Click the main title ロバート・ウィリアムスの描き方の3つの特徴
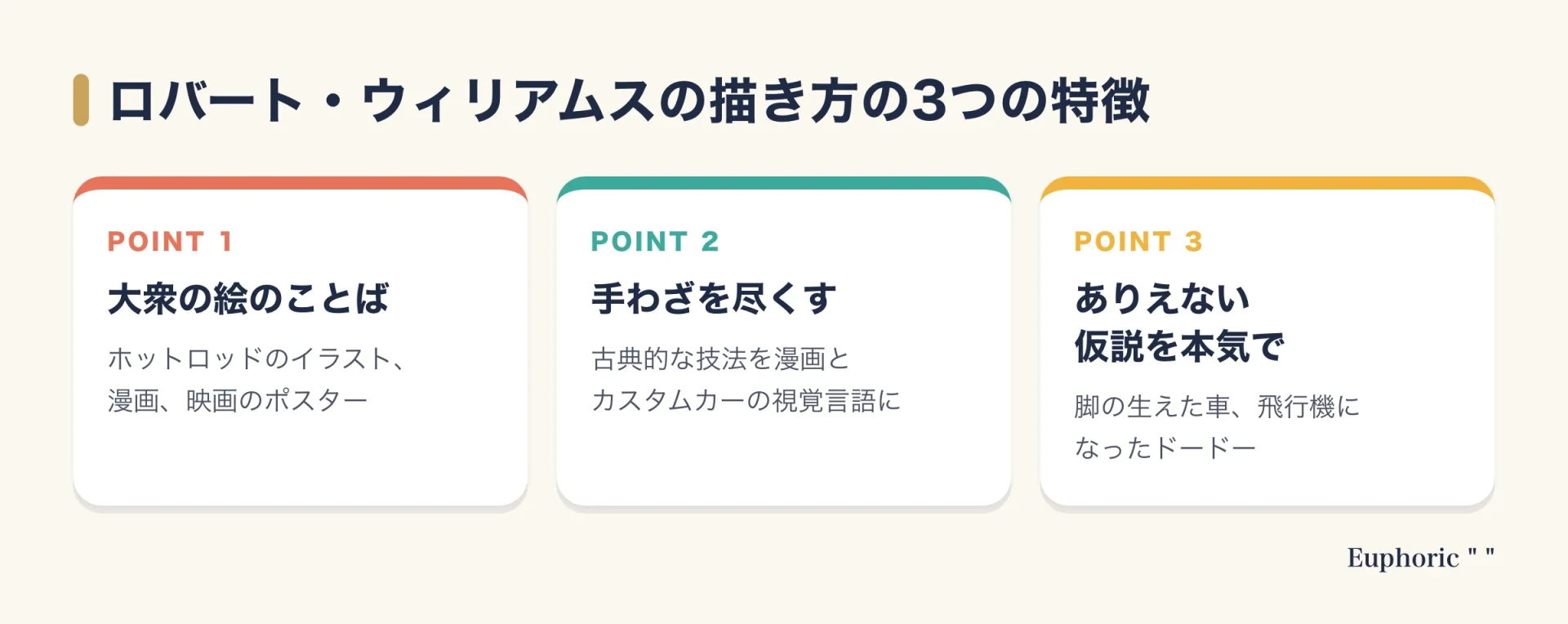 (x=630, y=101)
